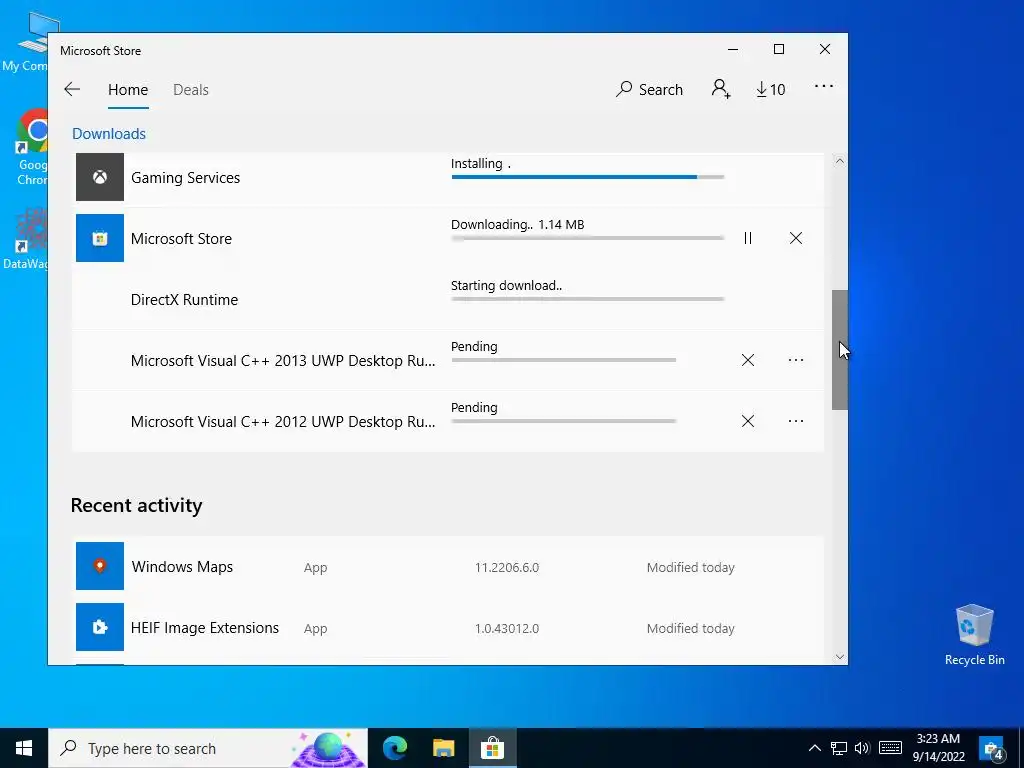The width and height of the screenshot is (1024, 768).
Task: Cancel the Microsoft Store download
Action: [795, 238]
